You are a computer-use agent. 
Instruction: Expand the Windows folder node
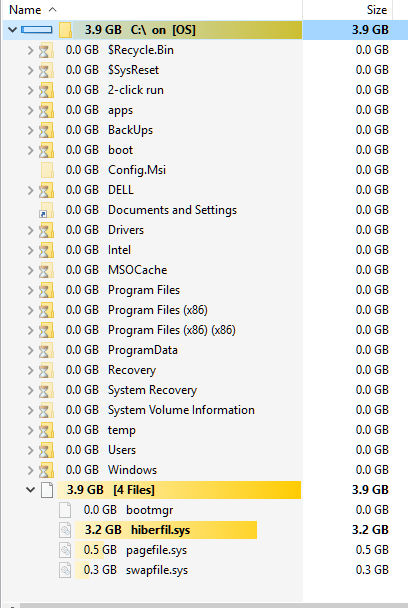pyautogui.click(x=30, y=470)
